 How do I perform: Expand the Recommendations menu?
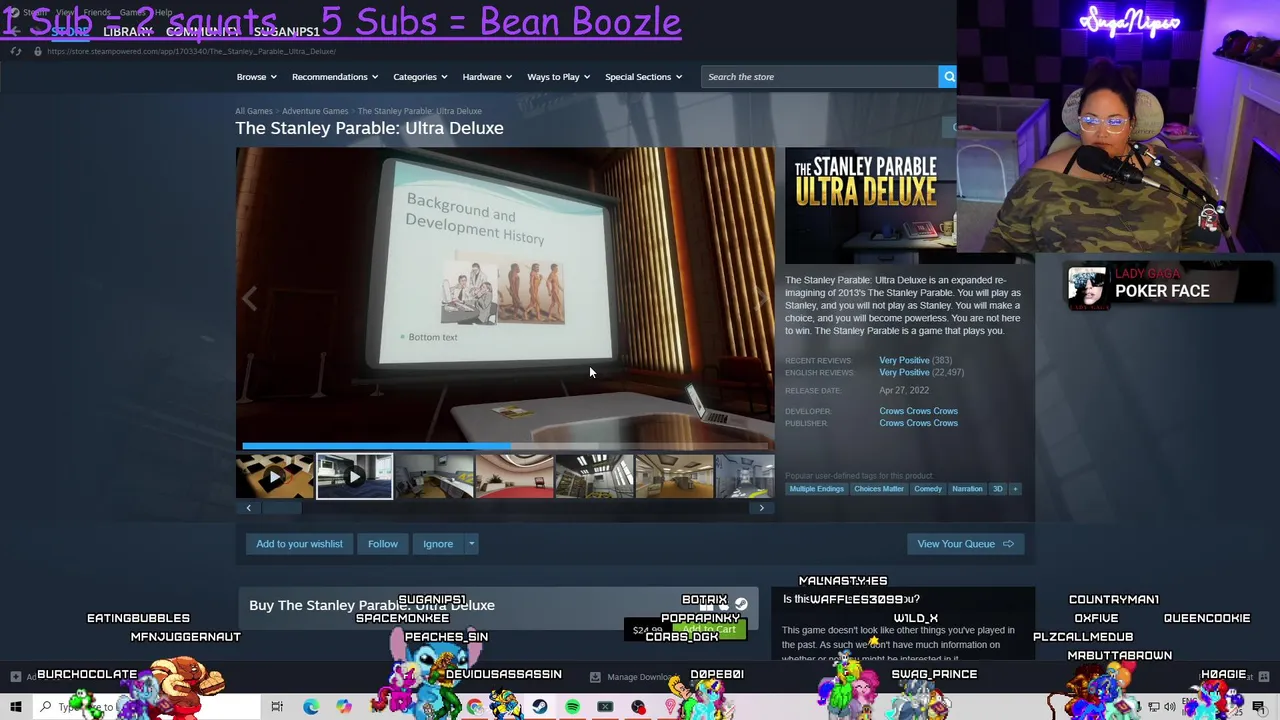coord(335,77)
